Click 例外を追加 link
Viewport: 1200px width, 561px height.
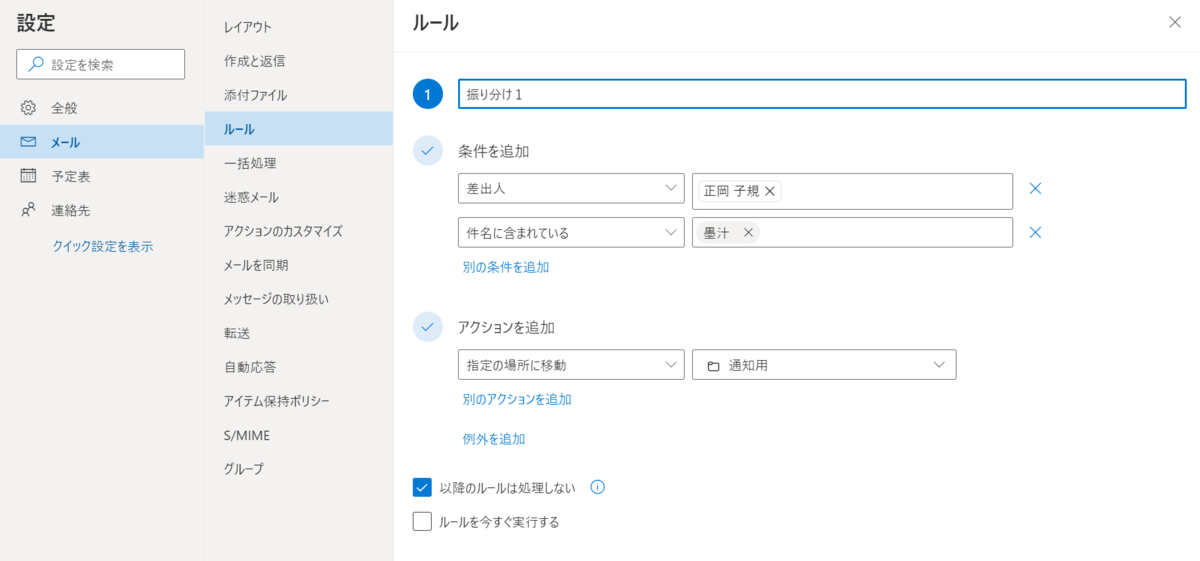[494, 439]
